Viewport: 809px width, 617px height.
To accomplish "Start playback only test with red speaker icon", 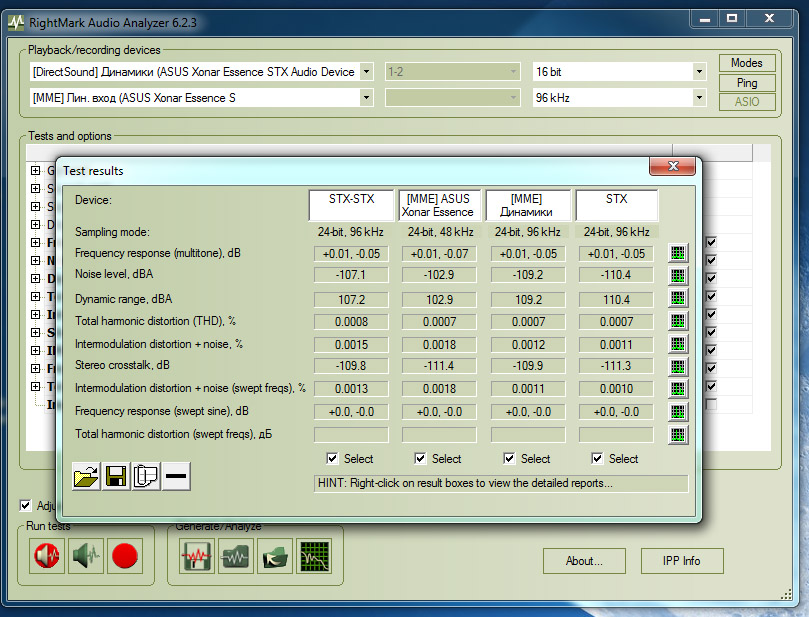I will [46, 556].
